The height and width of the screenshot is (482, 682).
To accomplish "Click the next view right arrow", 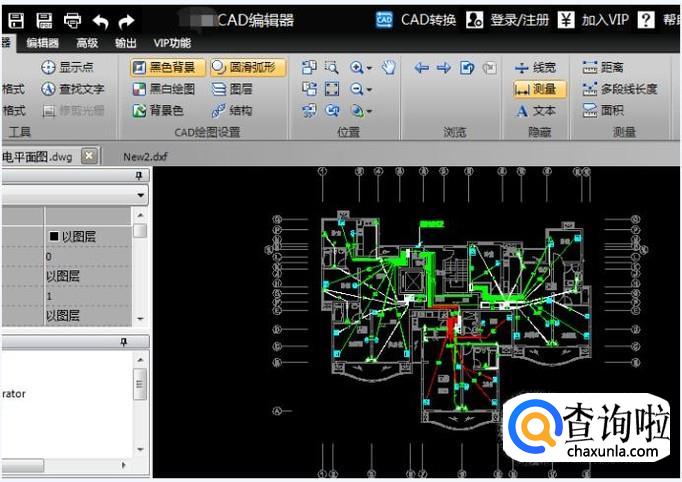I will tap(444, 67).
